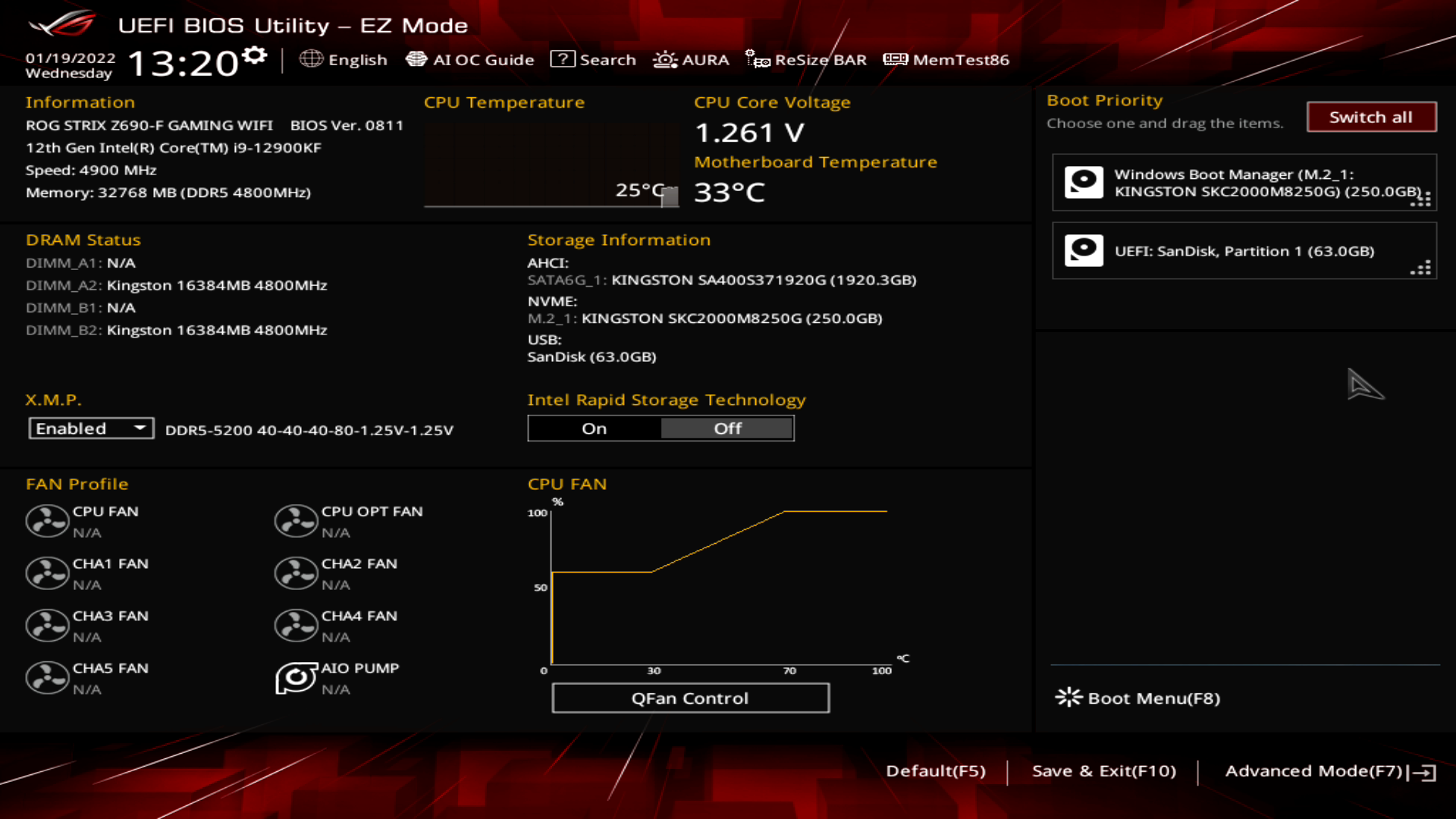Turn off Intel Rapid Storage Technology
The image size is (1456, 819).
[726, 428]
